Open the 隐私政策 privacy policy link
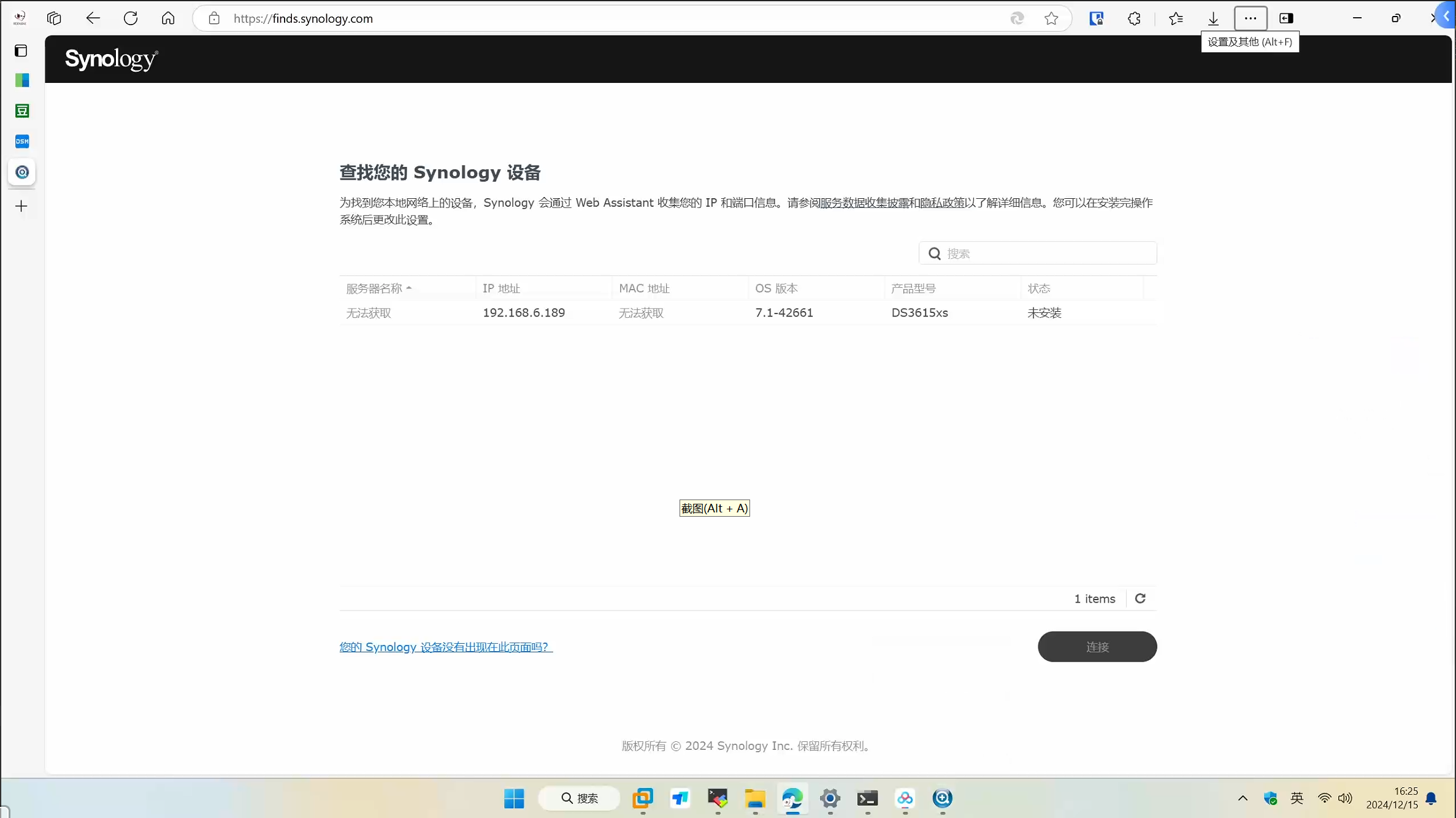The height and width of the screenshot is (818, 1456). (x=942, y=203)
